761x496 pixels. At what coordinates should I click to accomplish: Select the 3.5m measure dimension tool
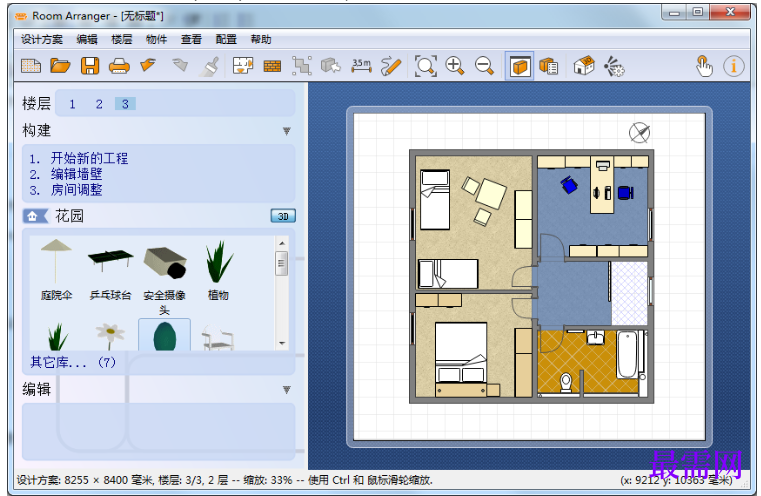tap(362, 66)
